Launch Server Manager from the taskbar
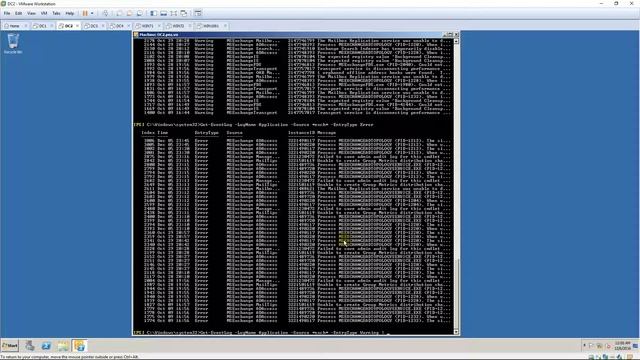 29,346
